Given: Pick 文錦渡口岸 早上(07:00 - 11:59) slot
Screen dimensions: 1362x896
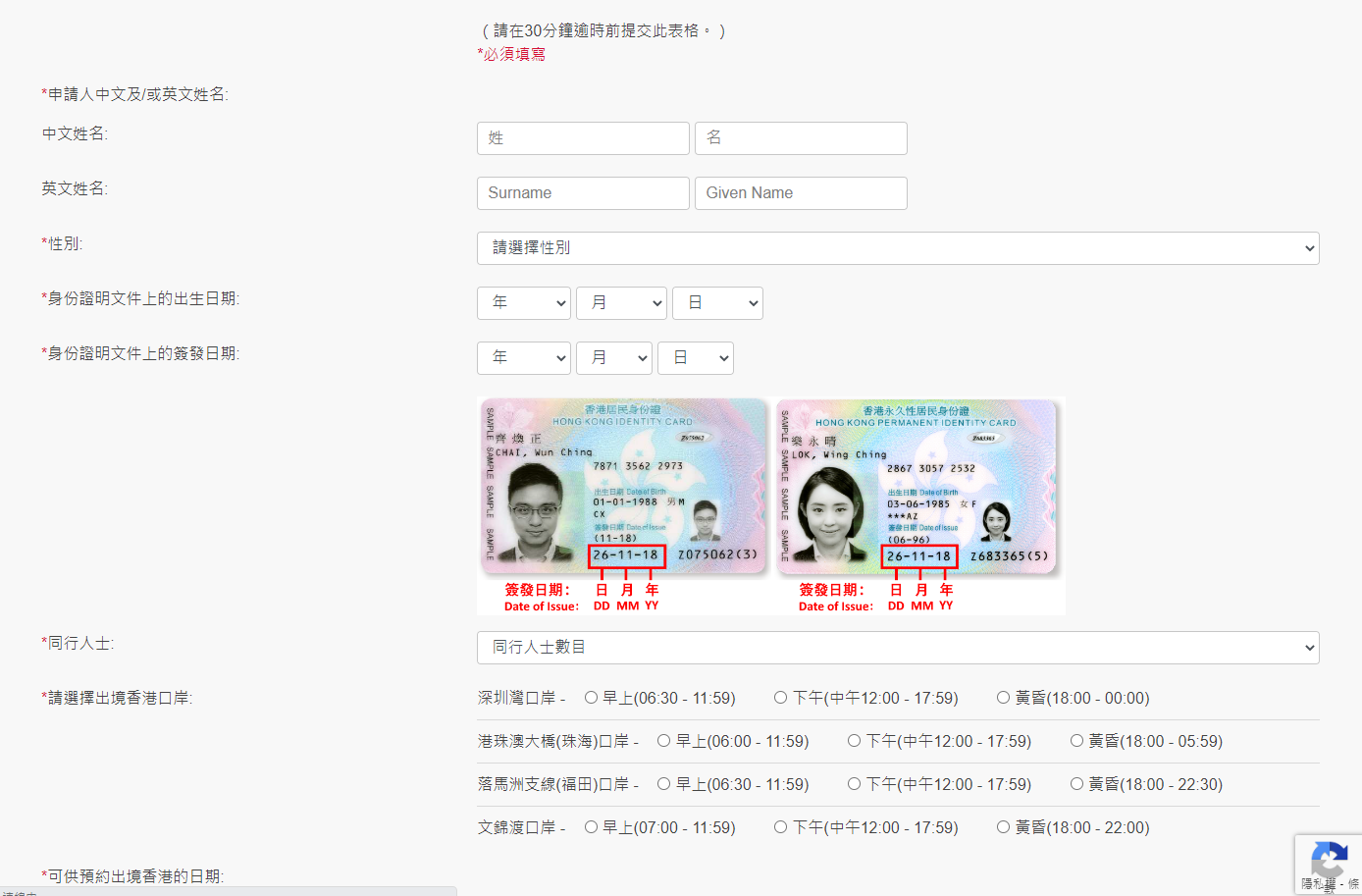Looking at the screenshot, I should pyautogui.click(x=591, y=827).
